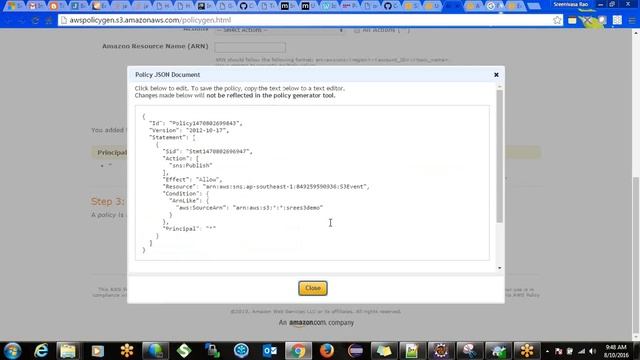Open Firefox from the taskbar

coord(327,351)
